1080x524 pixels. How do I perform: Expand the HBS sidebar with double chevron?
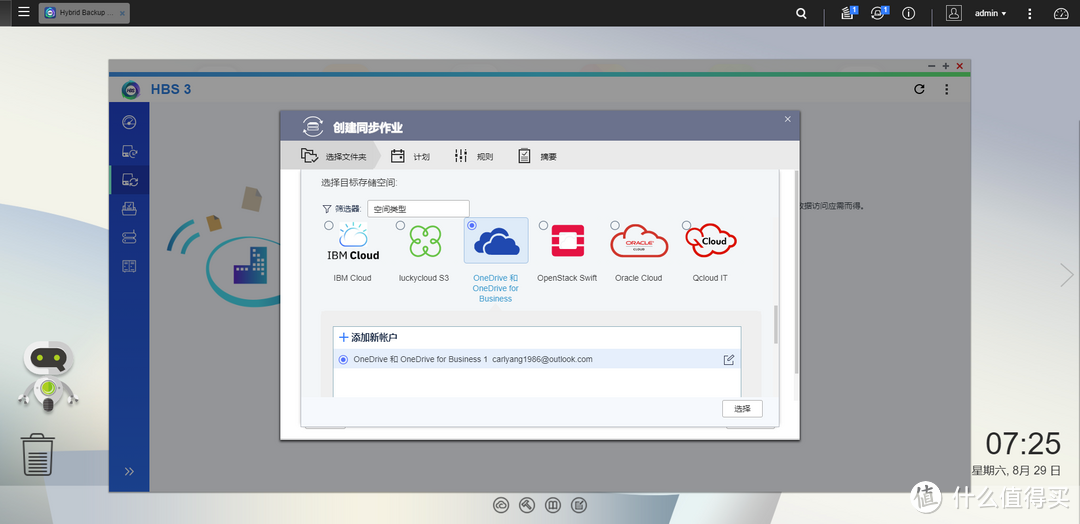(129, 471)
